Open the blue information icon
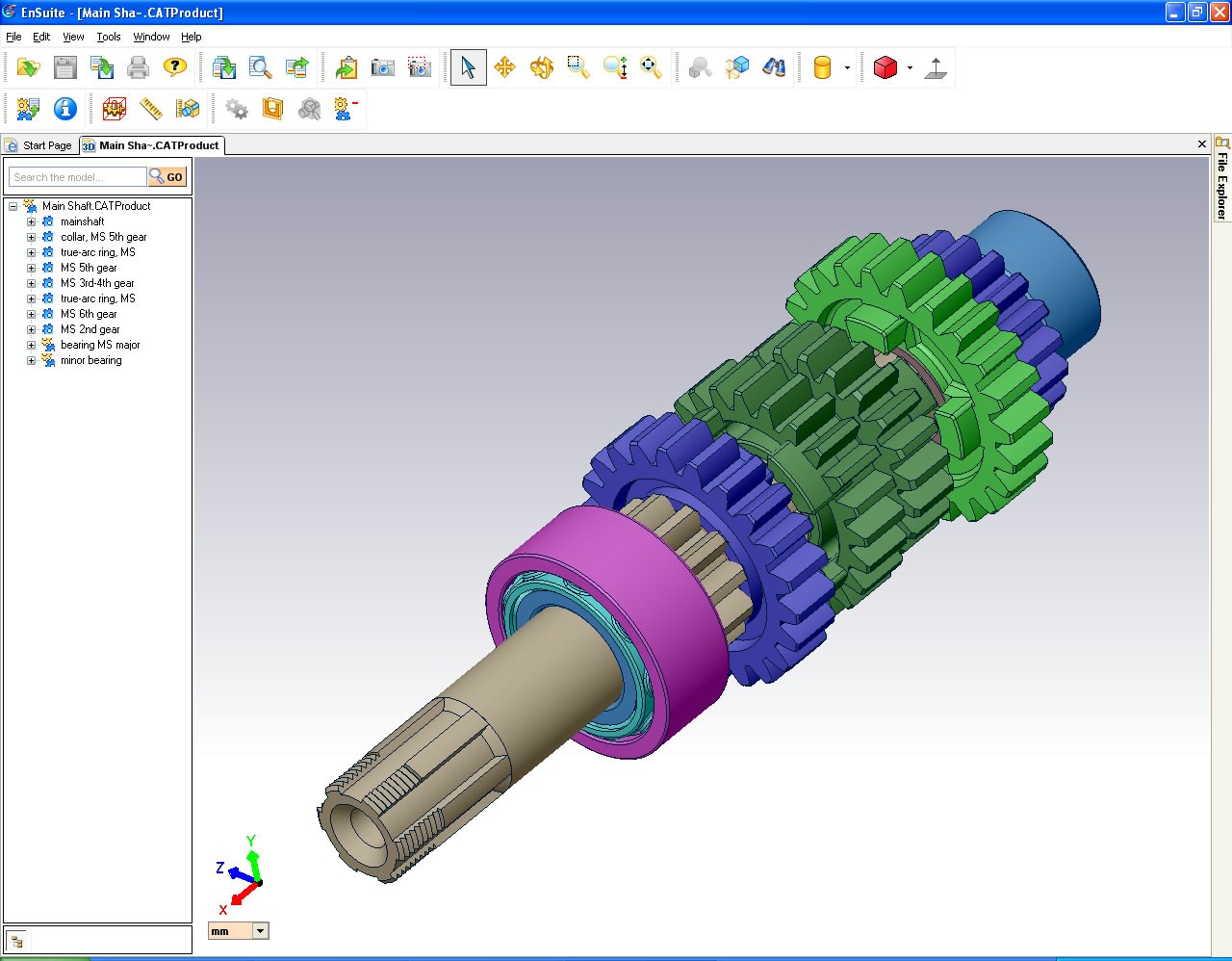 tap(64, 109)
